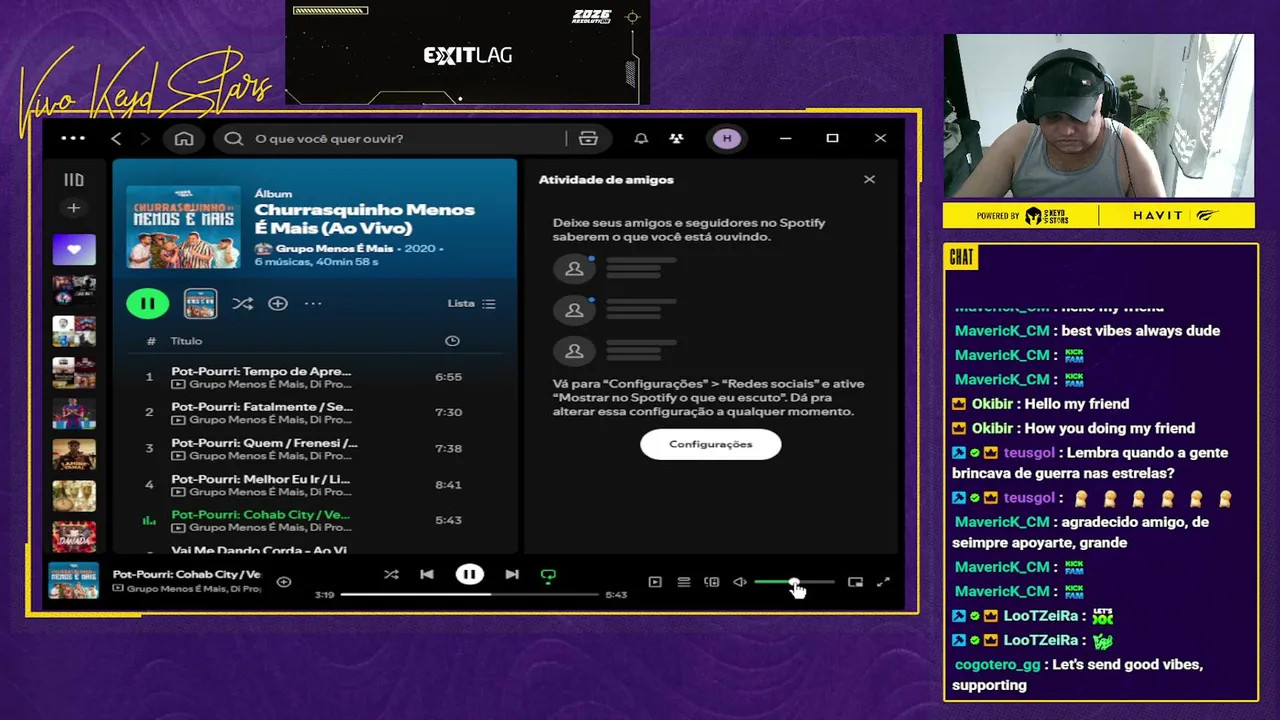Screen dimensions: 1280x720
Task: Pause the album with green button
Action: pyautogui.click(x=148, y=304)
